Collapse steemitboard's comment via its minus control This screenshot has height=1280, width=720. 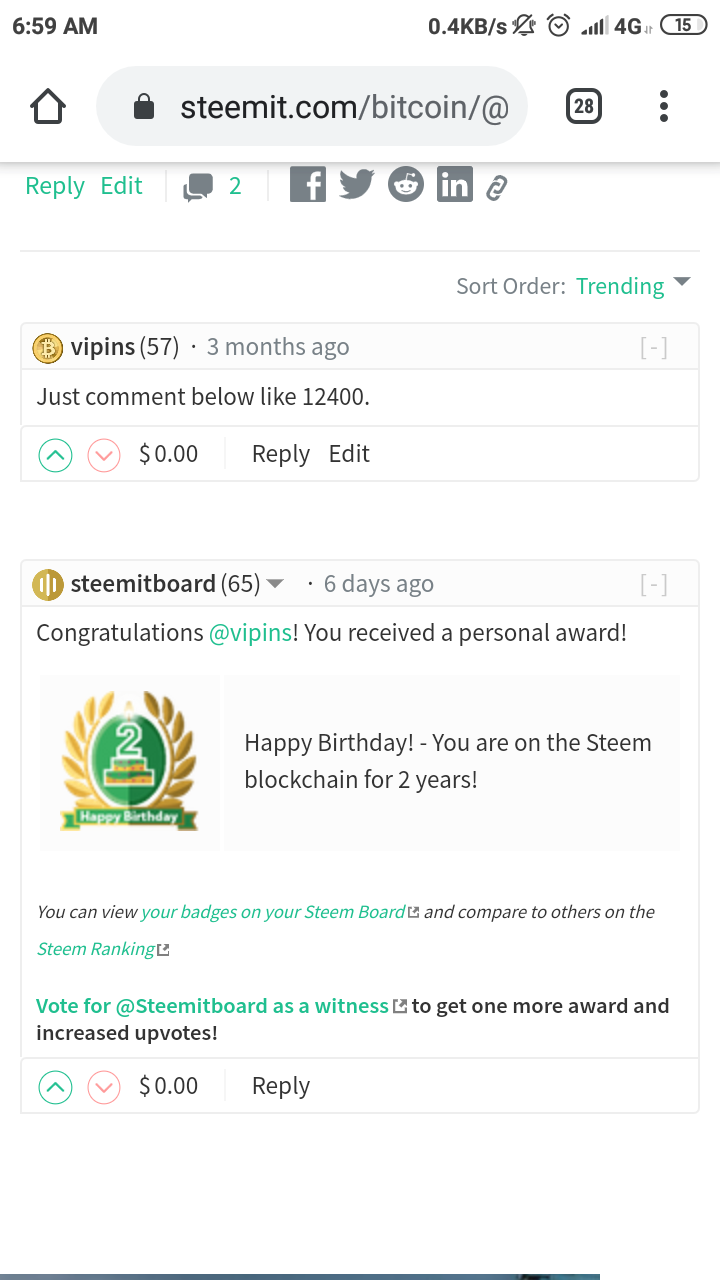point(654,583)
